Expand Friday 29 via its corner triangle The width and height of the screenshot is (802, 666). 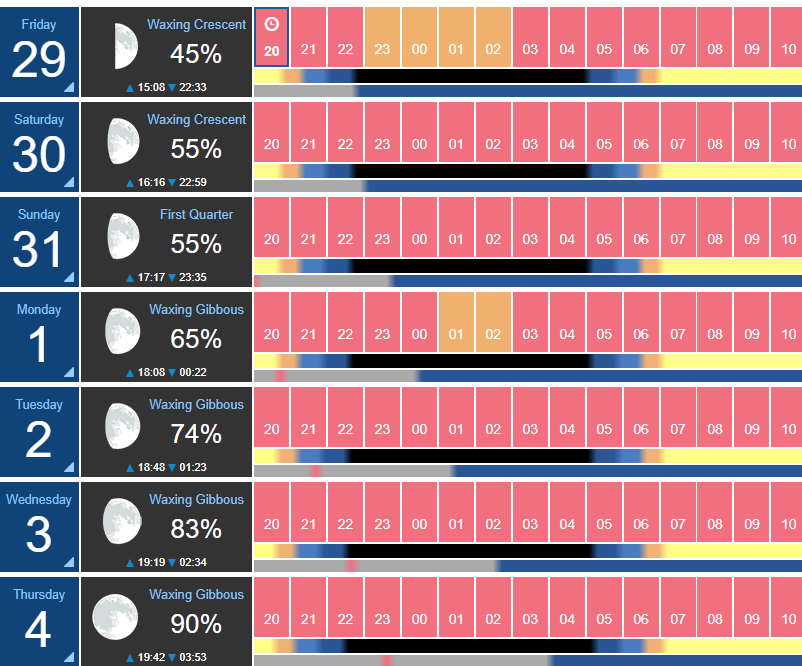(69, 87)
